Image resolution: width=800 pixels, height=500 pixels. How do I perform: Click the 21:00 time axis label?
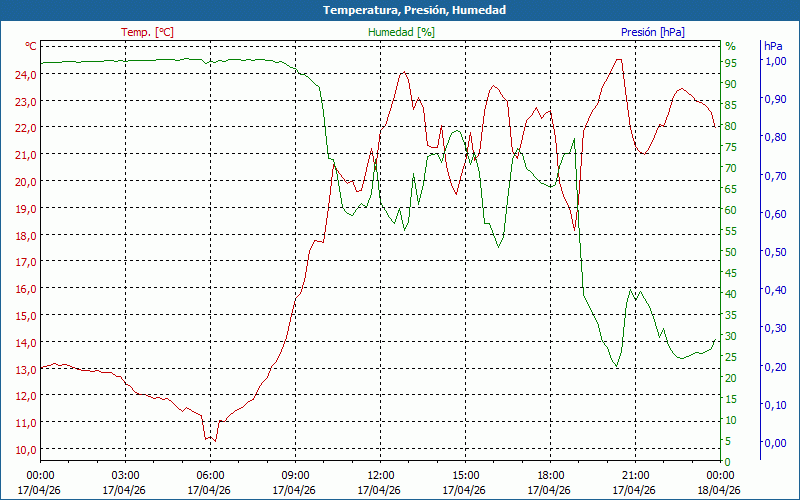click(635, 475)
